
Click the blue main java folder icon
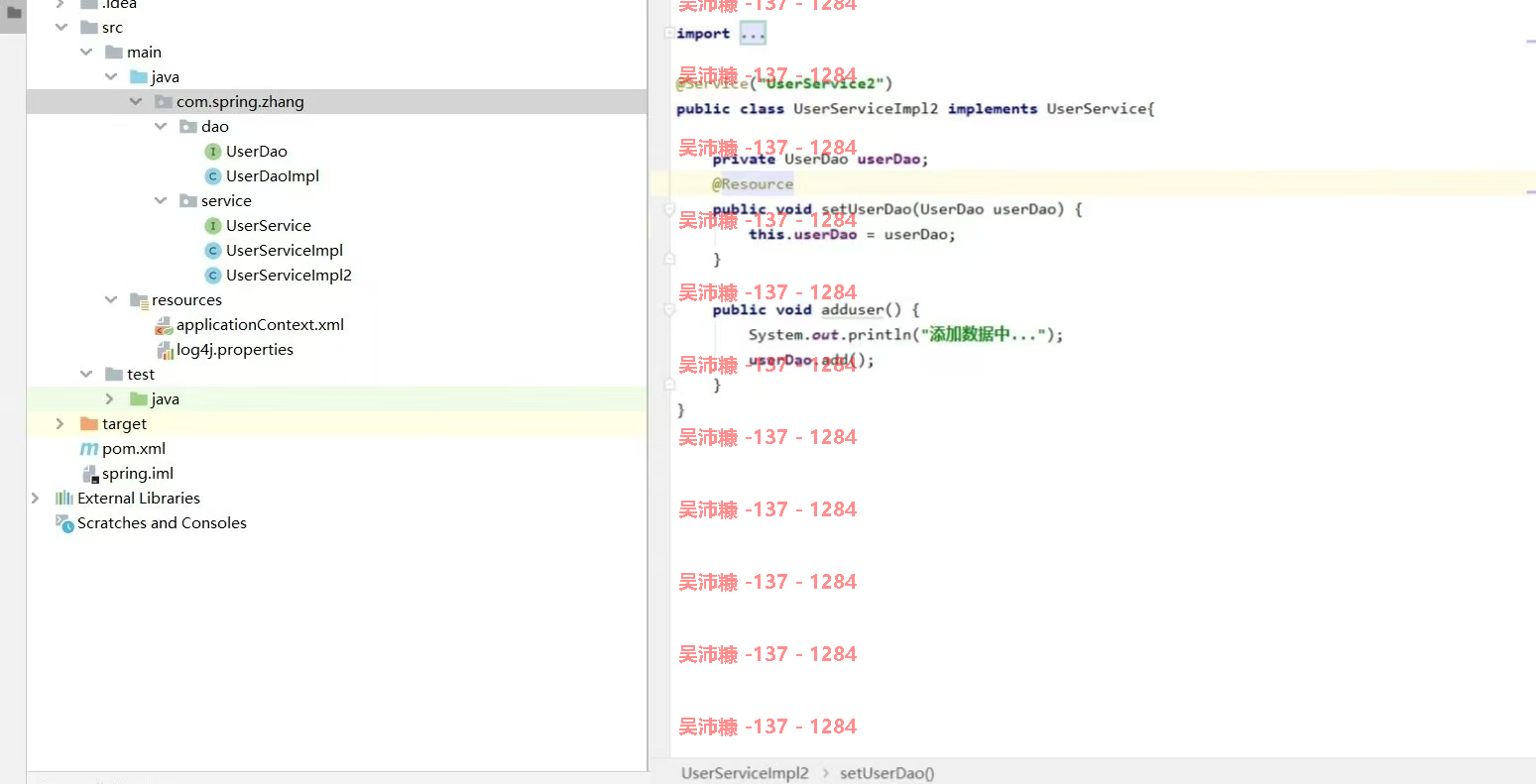[x=139, y=77]
